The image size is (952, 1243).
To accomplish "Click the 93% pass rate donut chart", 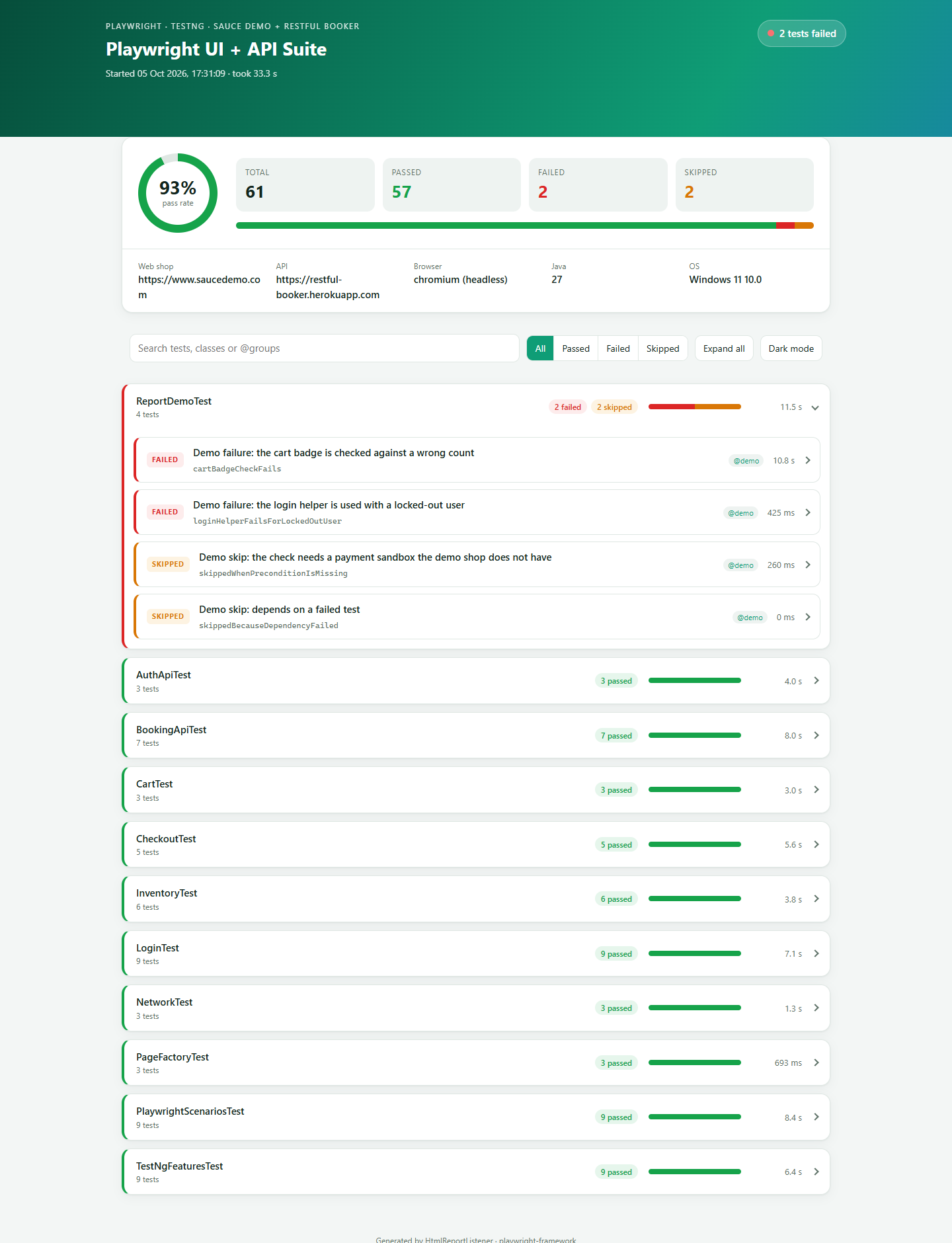I will pyautogui.click(x=178, y=193).
